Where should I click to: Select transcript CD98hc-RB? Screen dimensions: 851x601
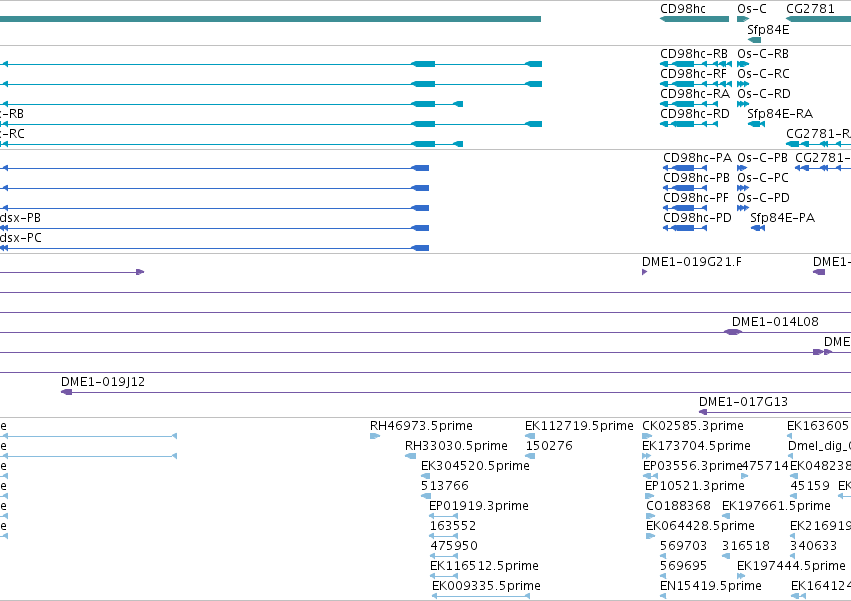tap(696, 64)
